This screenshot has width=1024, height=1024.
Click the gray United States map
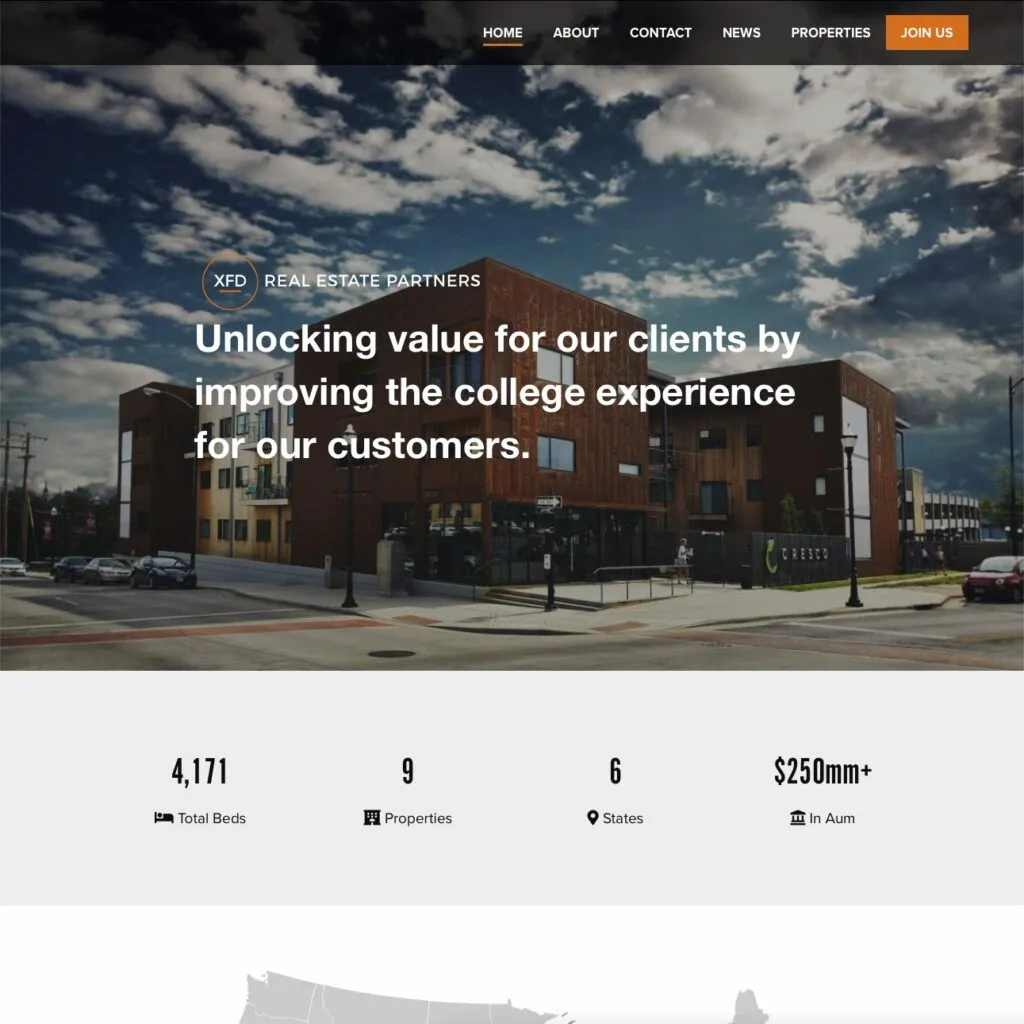click(x=503, y=998)
